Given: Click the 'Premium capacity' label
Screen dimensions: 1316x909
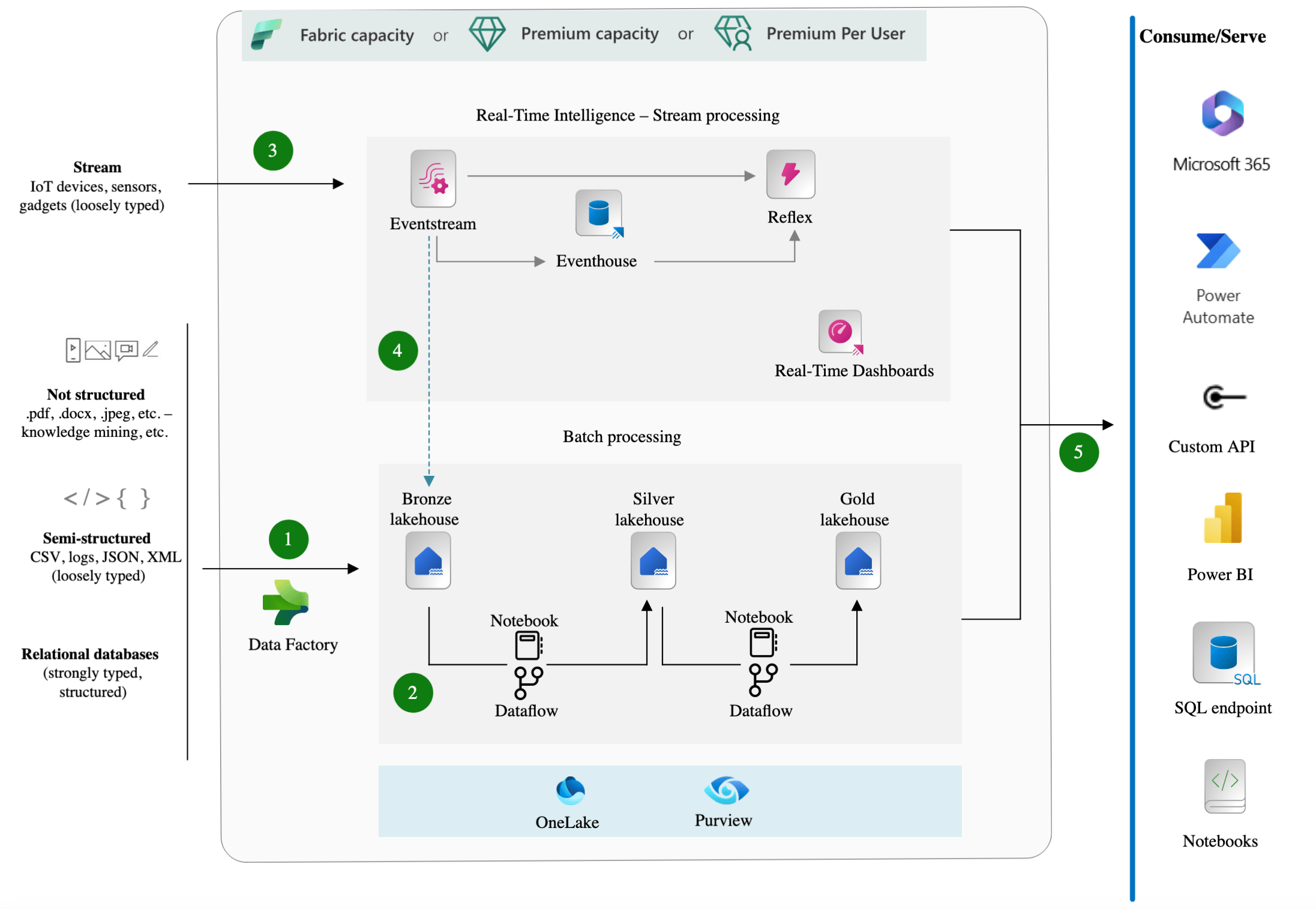Looking at the screenshot, I should 589,34.
